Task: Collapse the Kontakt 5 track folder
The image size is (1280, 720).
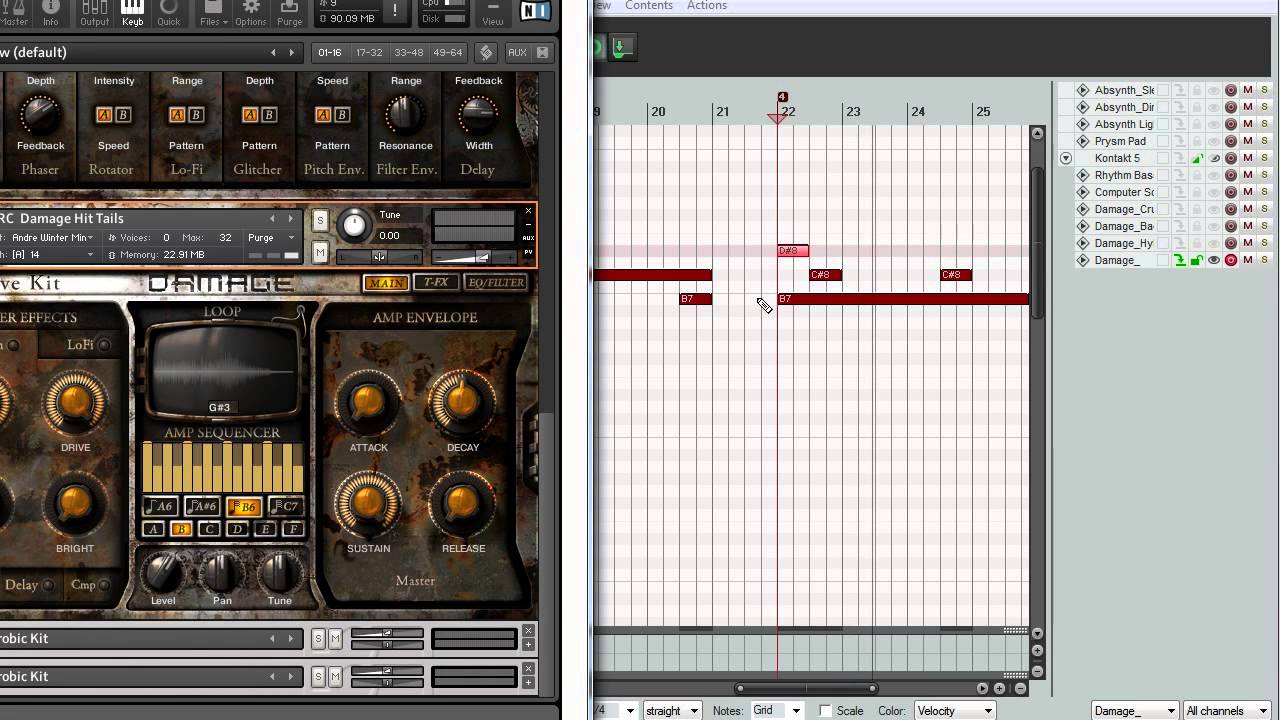Action: (1066, 158)
